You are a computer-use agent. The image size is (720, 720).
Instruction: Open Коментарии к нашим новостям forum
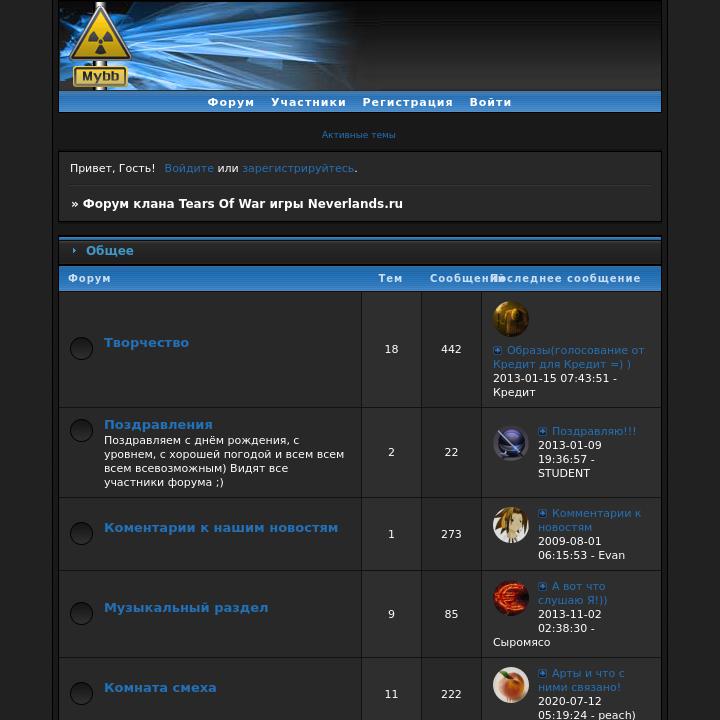click(221, 528)
